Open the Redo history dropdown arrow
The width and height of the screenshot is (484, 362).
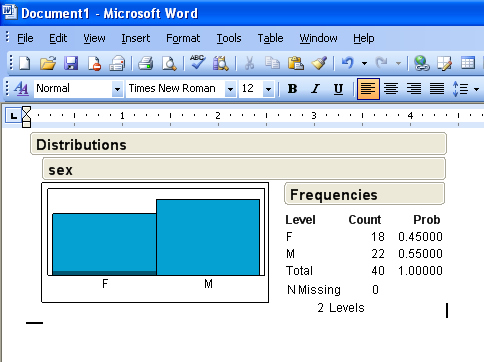tap(398, 63)
